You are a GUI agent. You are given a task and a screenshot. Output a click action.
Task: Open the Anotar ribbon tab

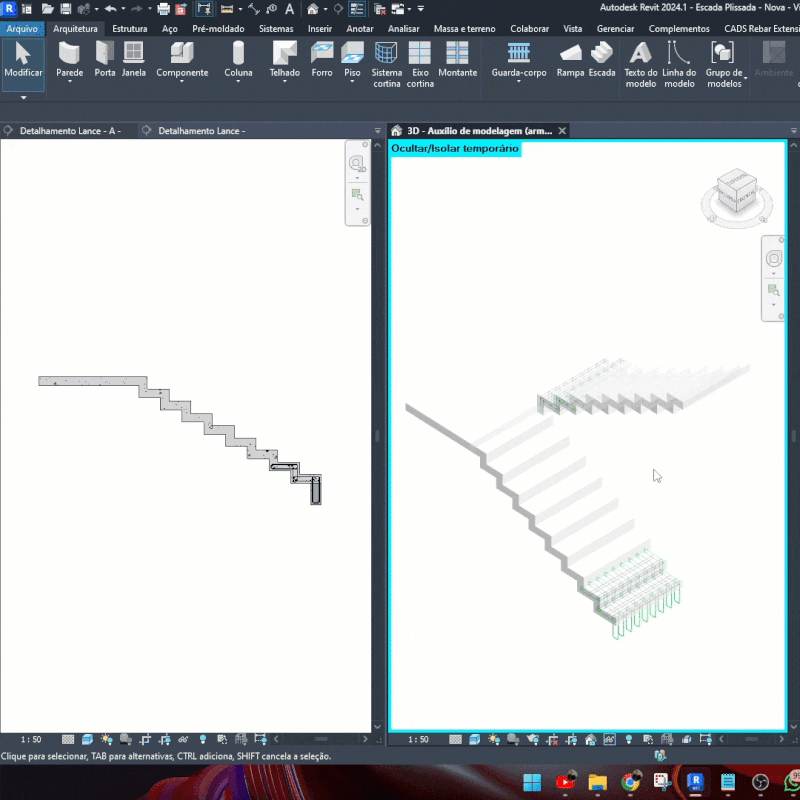pos(360,29)
